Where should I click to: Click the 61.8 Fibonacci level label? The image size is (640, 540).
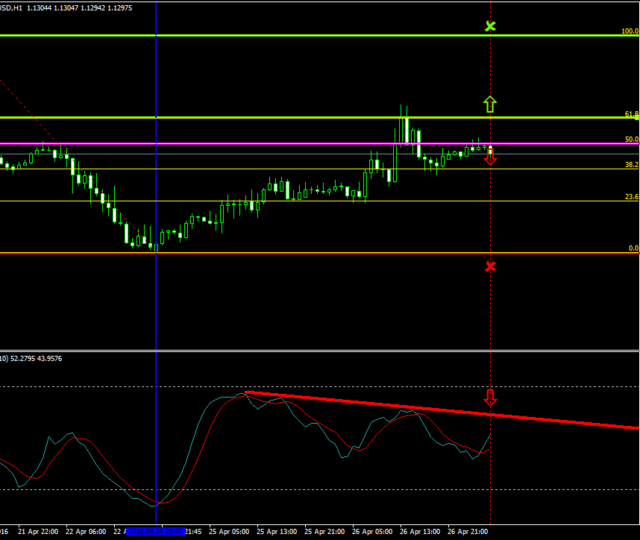click(631, 115)
